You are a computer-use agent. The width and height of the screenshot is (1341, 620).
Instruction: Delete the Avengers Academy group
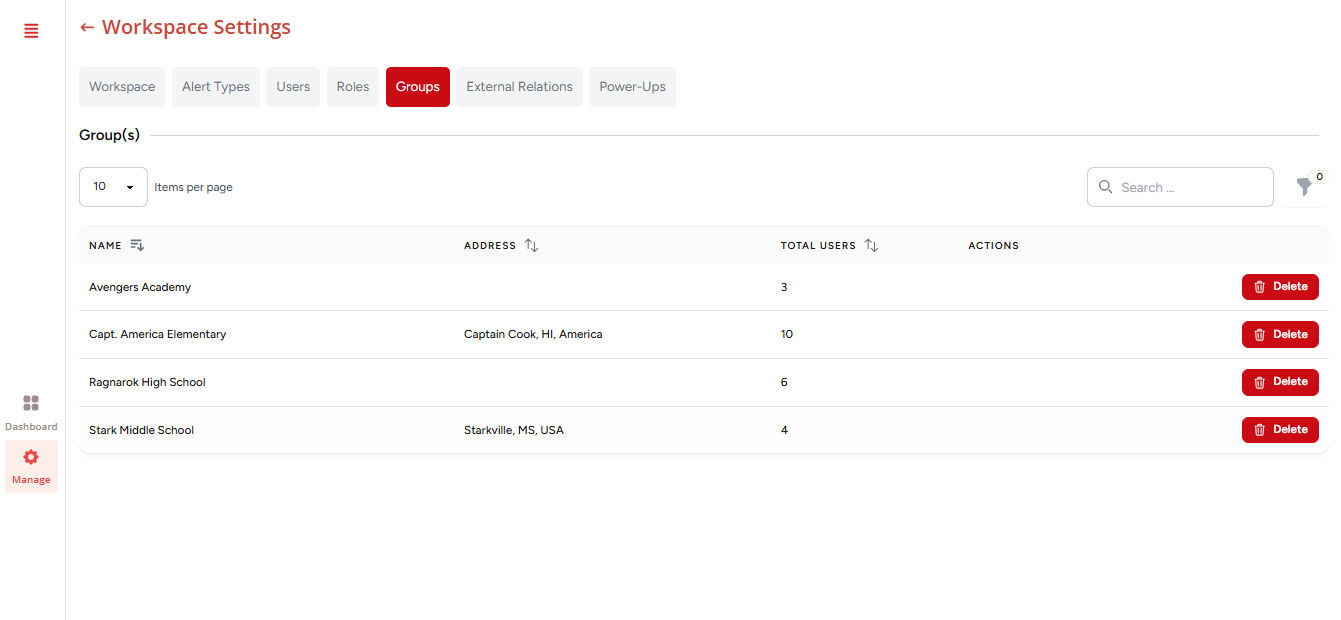pos(1279,287)
